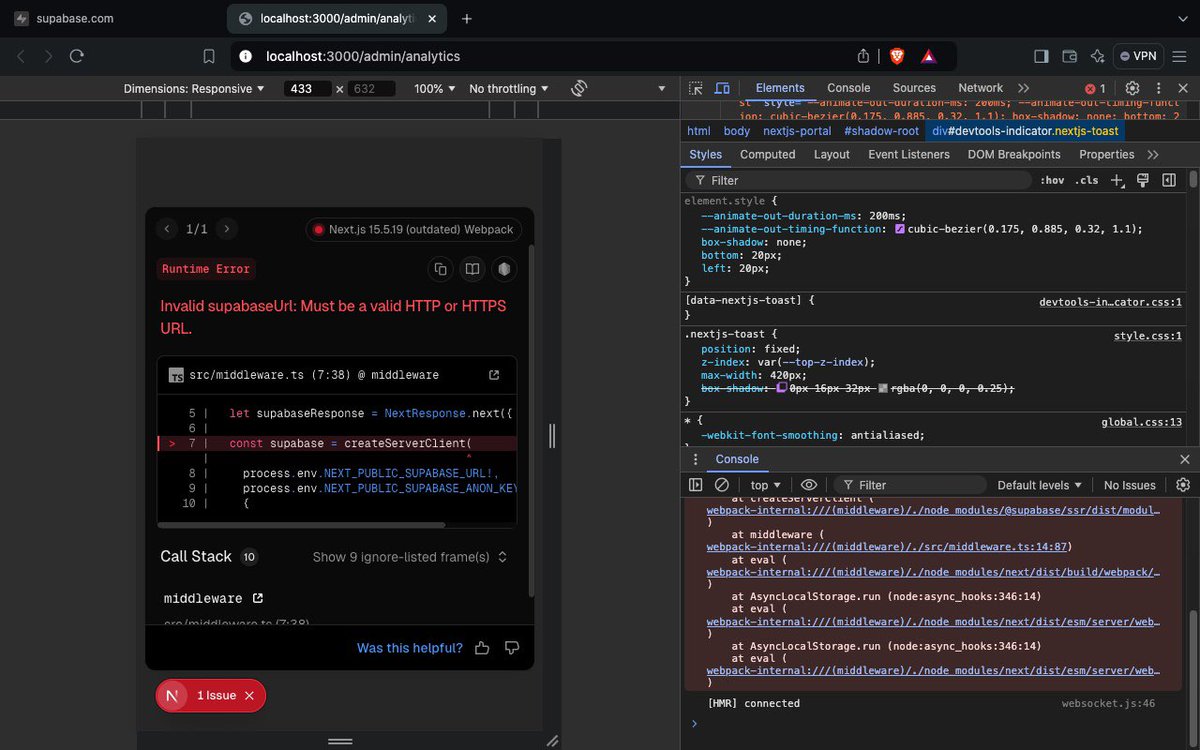Open the 100% zoom dropdown
Viewport: 1200px width, 750px height.
(435, 88)
